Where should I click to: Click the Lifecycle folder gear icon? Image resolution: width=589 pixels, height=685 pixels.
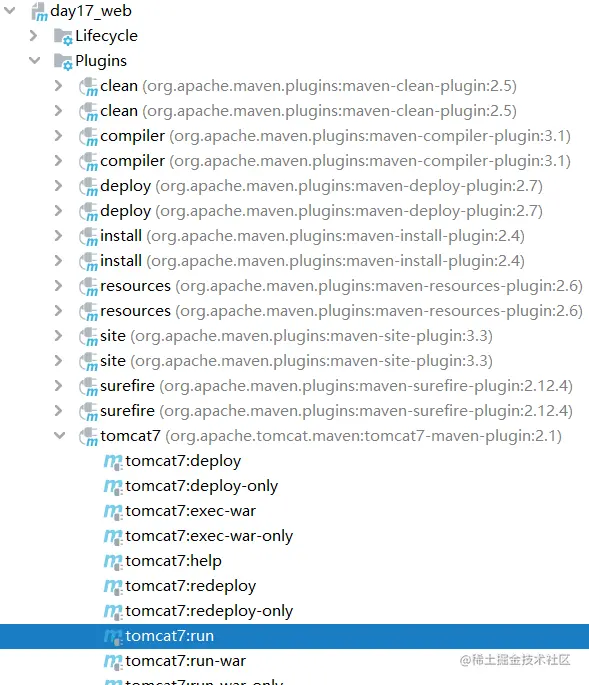pos(63,37)
